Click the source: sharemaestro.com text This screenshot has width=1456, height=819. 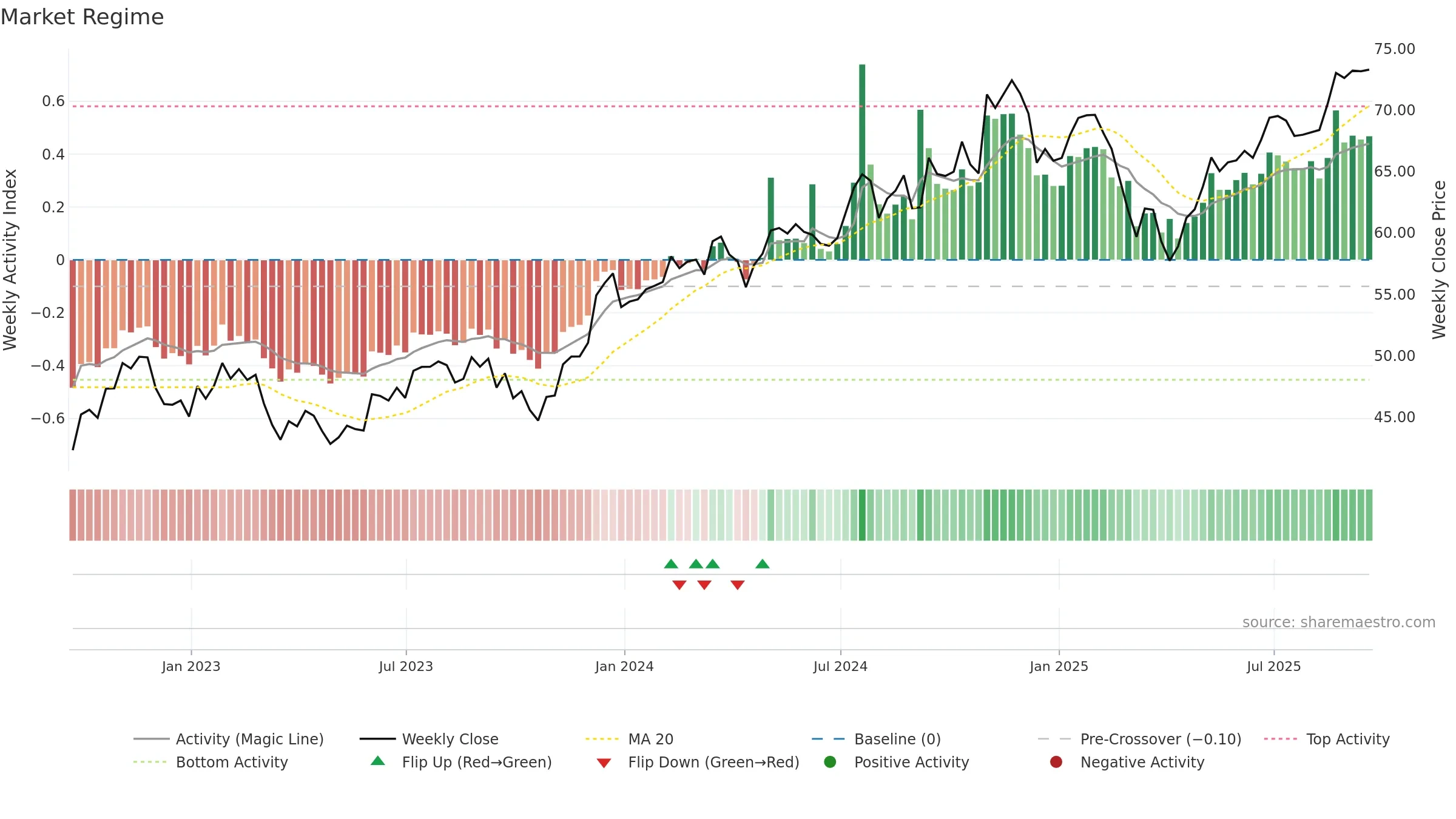[1339, 622]
